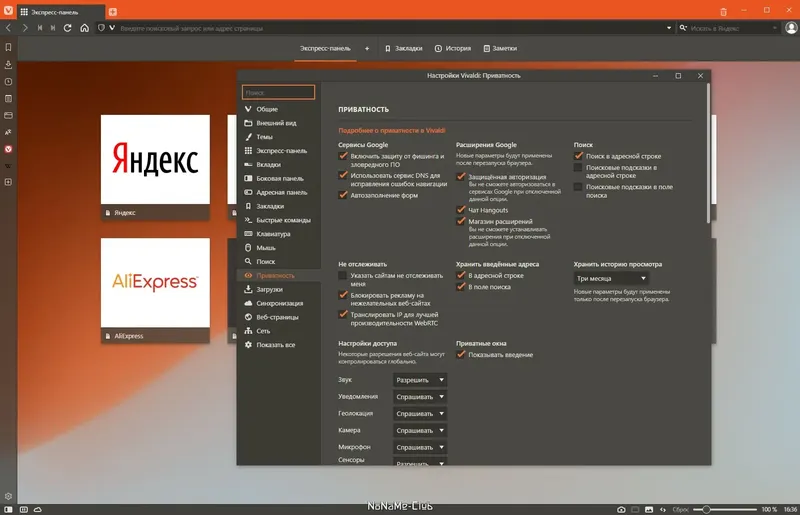The height and width of the screenshot is (515, 800).
Task: Switch to Экспресс-панель tab
Action: click(325, 48)
